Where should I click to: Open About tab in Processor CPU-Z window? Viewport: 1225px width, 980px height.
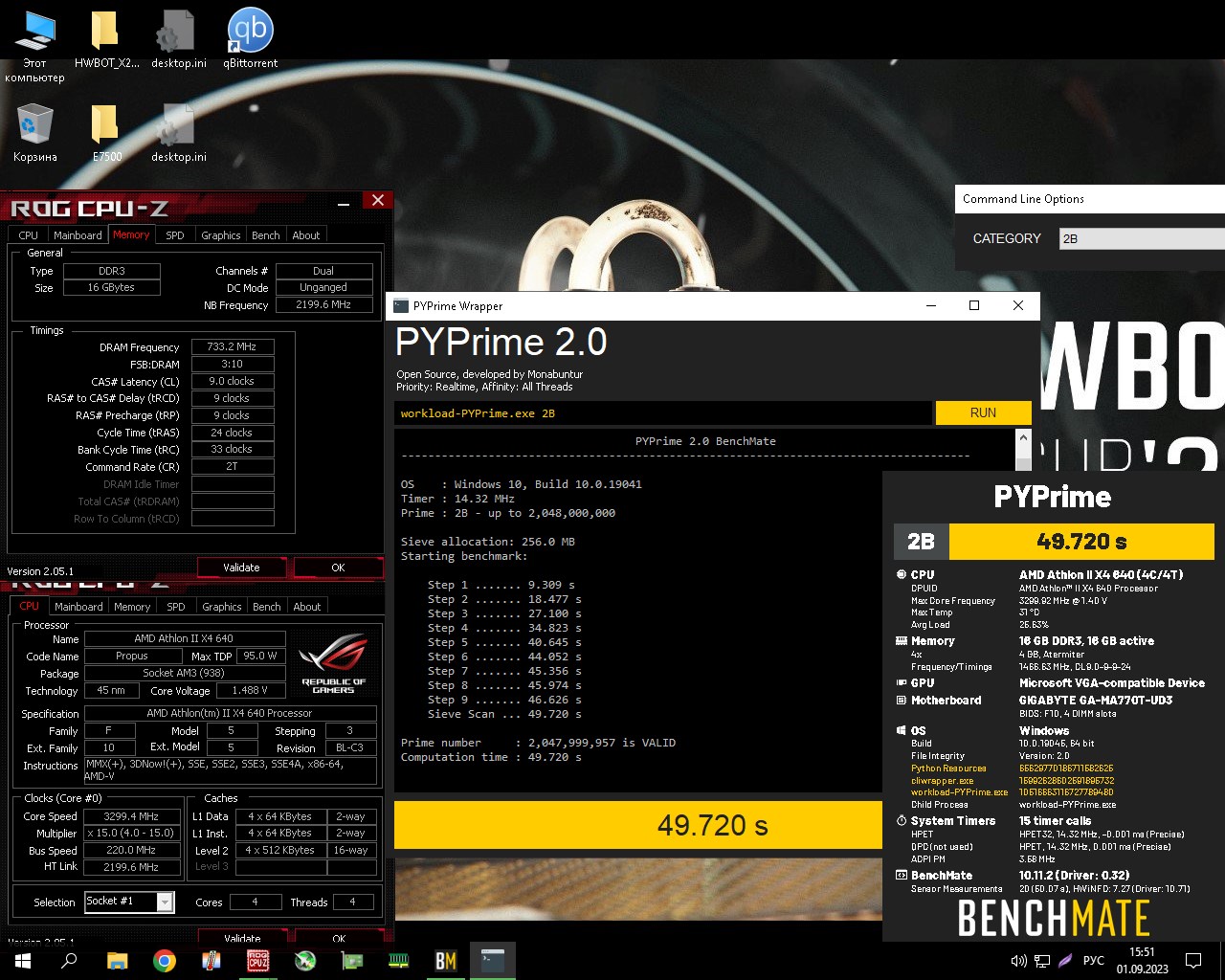[307, 607]
